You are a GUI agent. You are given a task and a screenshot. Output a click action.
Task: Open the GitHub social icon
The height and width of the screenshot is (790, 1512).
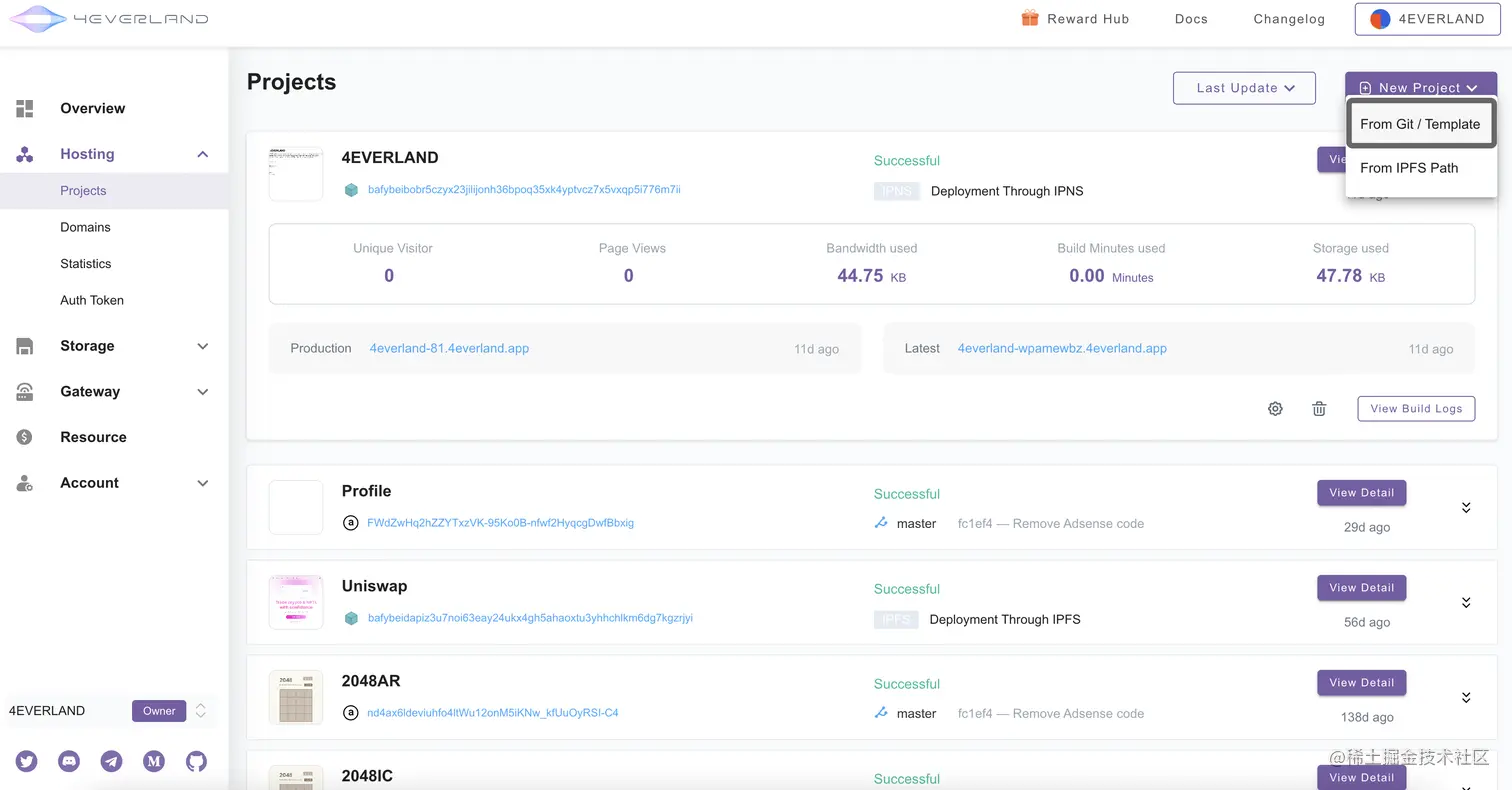pyautogui.click(x=196, y=761)
